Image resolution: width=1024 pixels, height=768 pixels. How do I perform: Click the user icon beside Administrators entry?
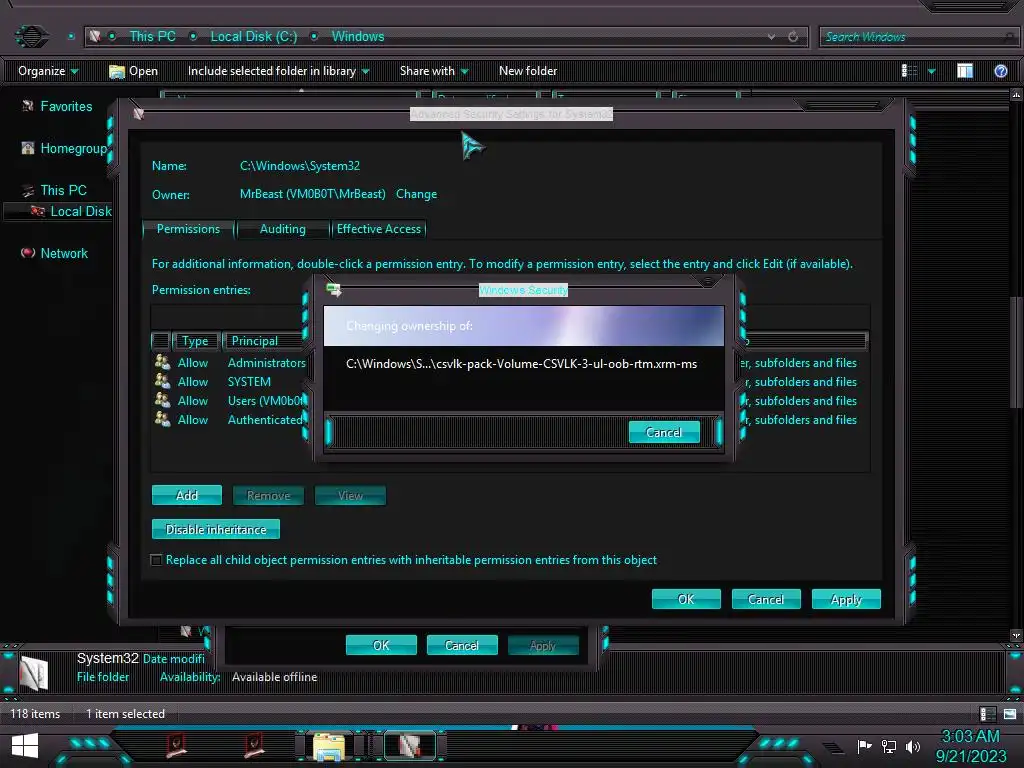pos(162,362)
